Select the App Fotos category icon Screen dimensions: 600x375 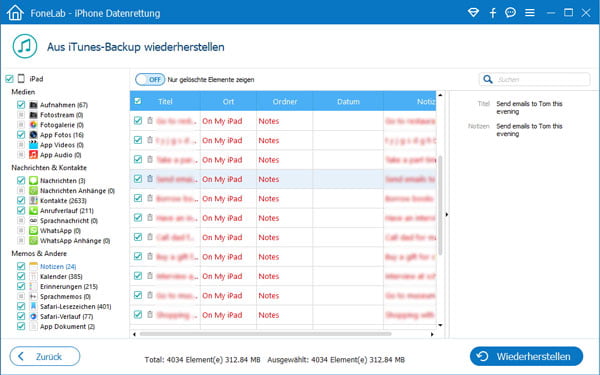coord(33,135)
